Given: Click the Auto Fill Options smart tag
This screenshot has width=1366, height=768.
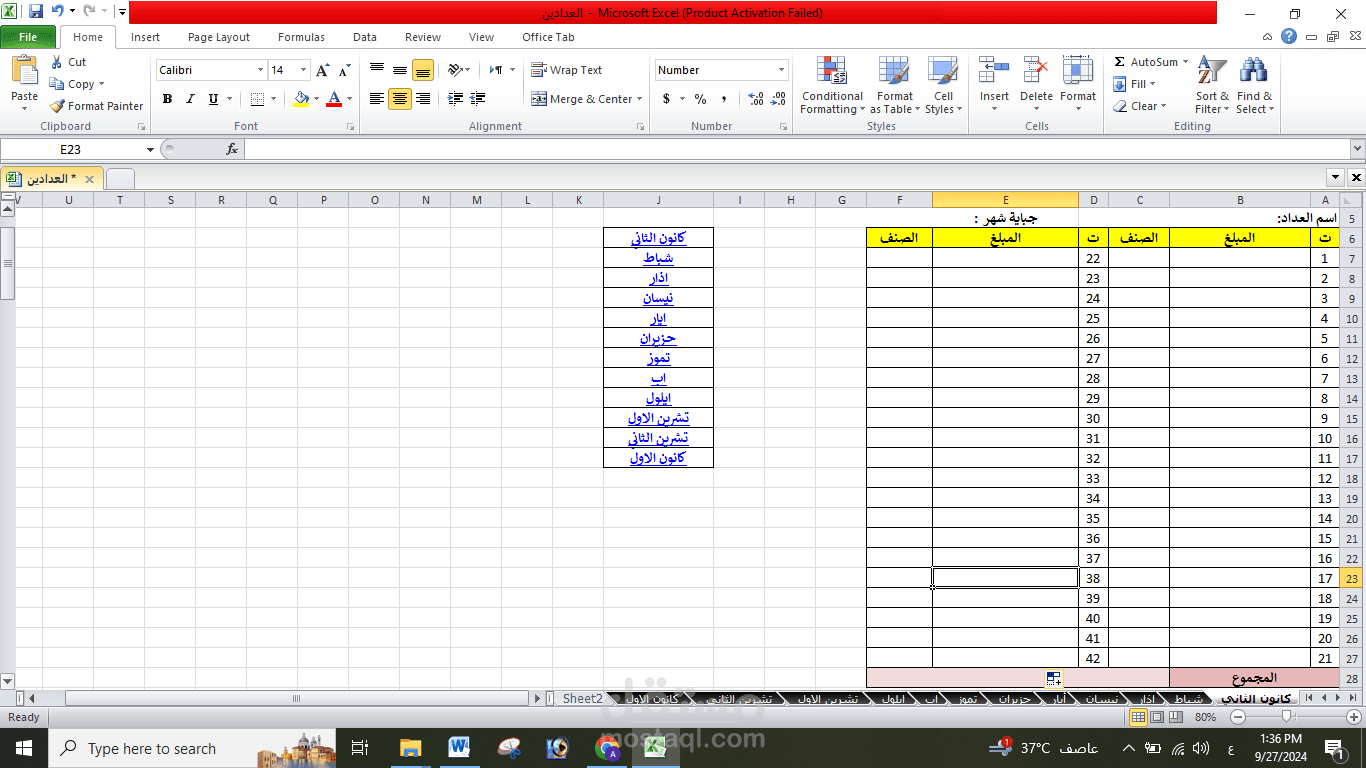Looking at the screenshot, I should click(1053, 679).
